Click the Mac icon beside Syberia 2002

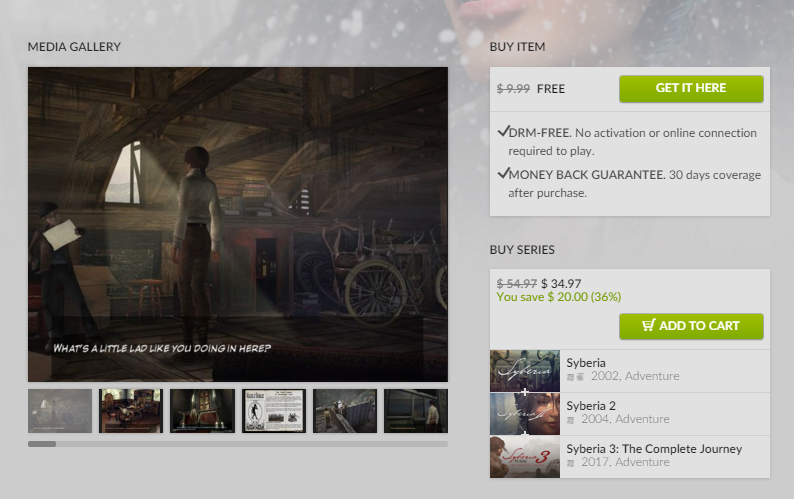pyautogui.click(x=580, y=377)
